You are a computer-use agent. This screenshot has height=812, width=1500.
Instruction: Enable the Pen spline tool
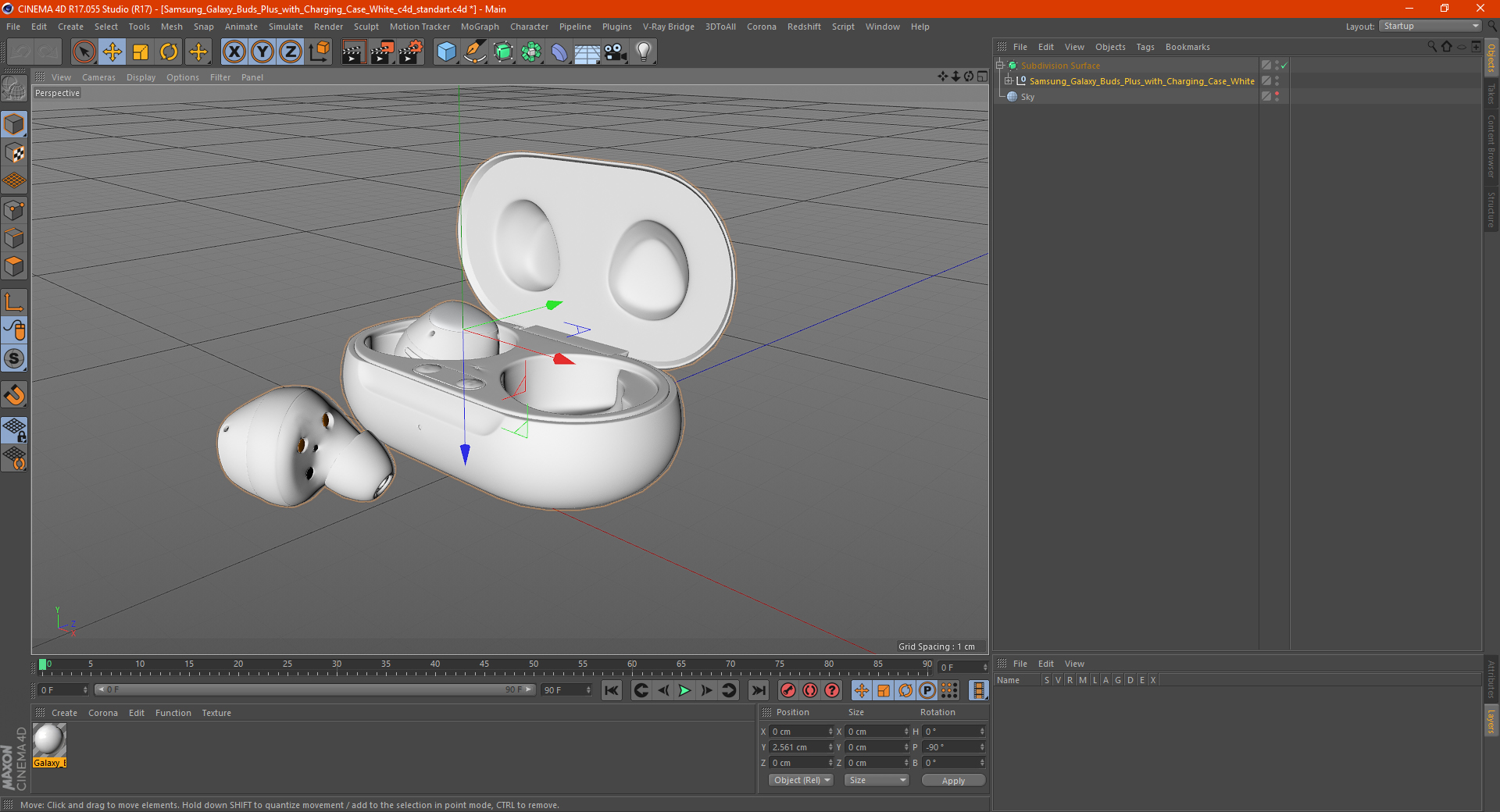[x=475, y=52]
